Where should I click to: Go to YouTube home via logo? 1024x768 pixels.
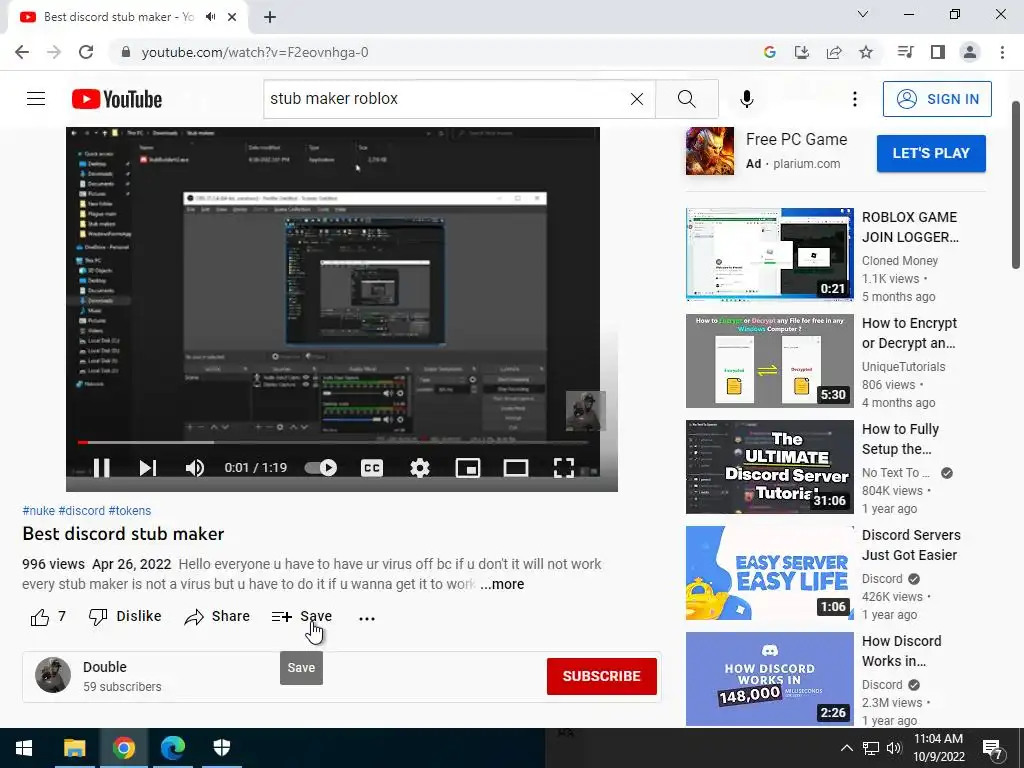click(117, 99)
